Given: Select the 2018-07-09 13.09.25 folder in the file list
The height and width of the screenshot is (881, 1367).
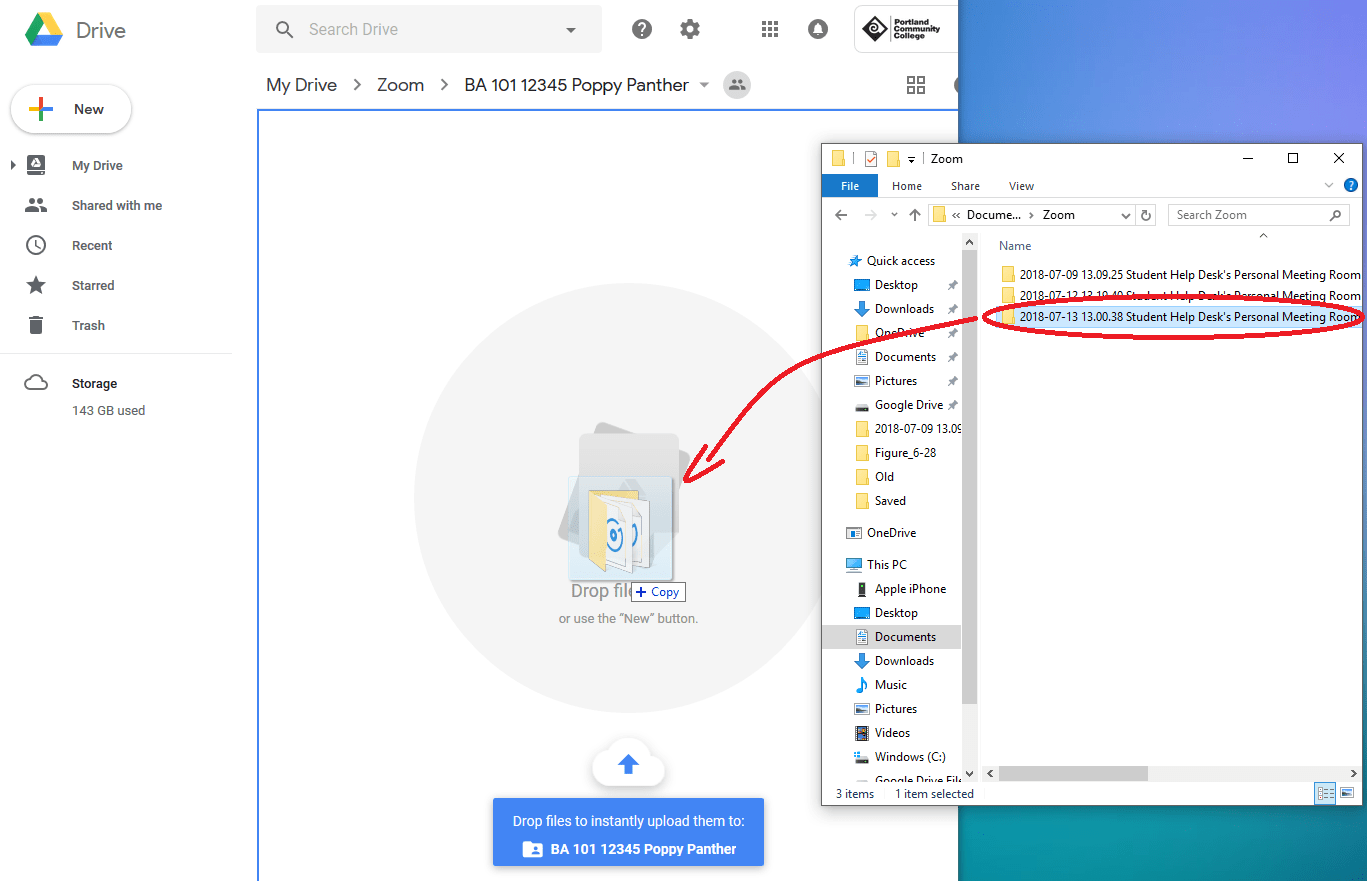Looking at the screenshot, I should click(x=1180, y=275).
